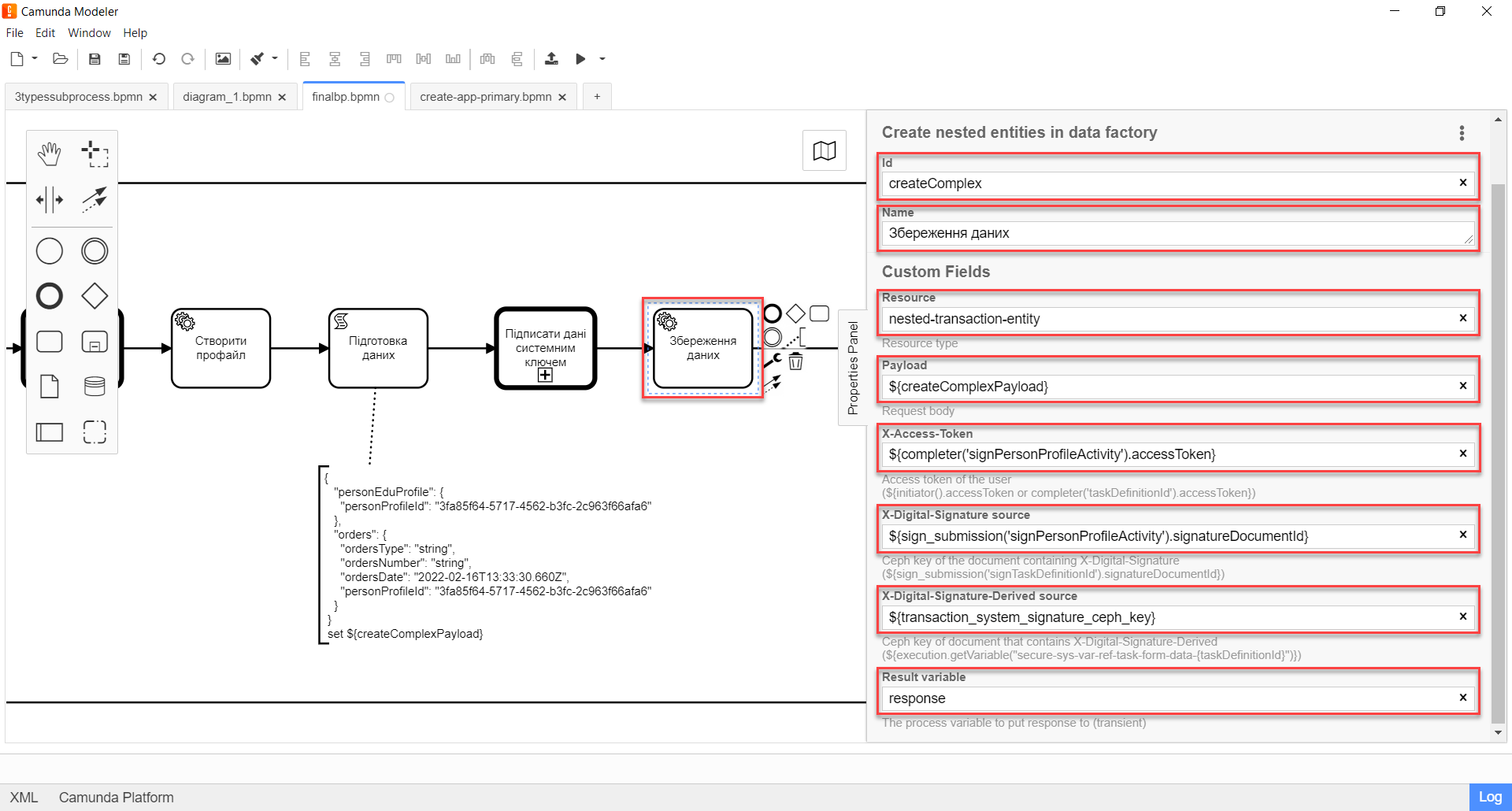Viewport: 1512px width, 811px height.
Task: Open template options three-dot menu
Action: [x=1462, y=133]
